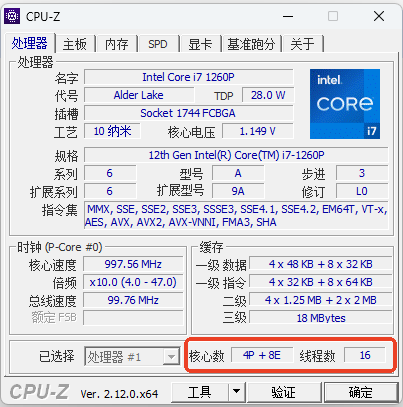The height and width of the screenshot is (407, 403).
Task: Open the SPD tab
Action: tap(158, 44)
